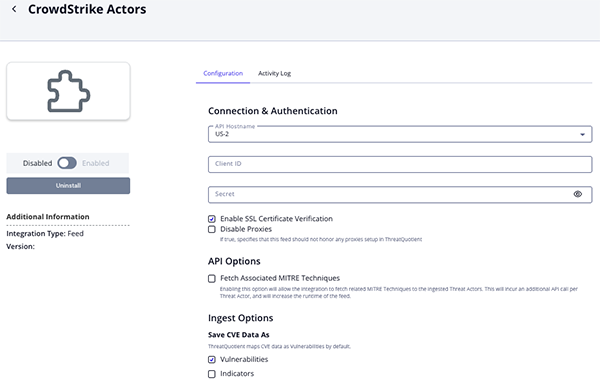Click the 'Version:' label

tap(20, 247)
